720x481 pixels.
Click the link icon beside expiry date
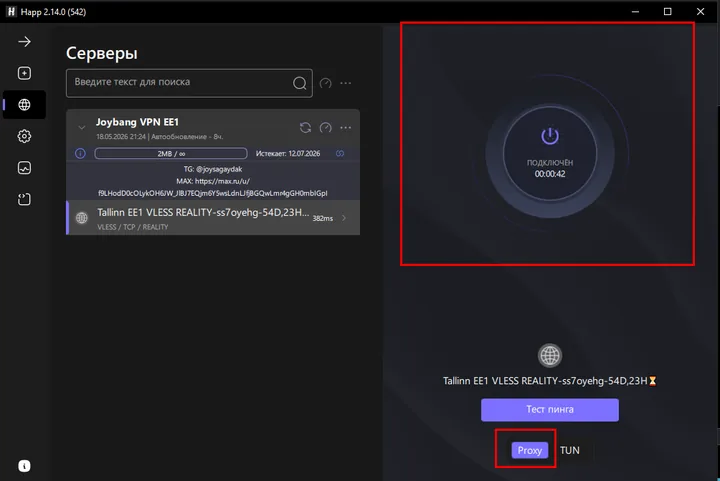340,153
